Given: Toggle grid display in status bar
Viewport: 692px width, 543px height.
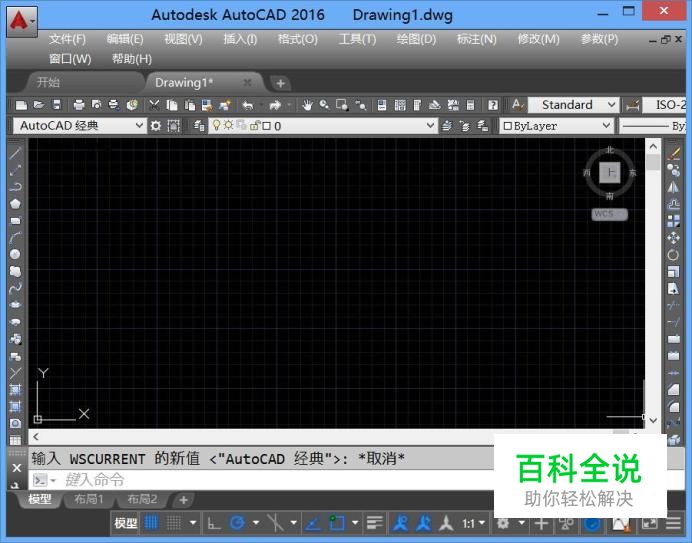Looking at the screenshot, I should click(152, 523).
